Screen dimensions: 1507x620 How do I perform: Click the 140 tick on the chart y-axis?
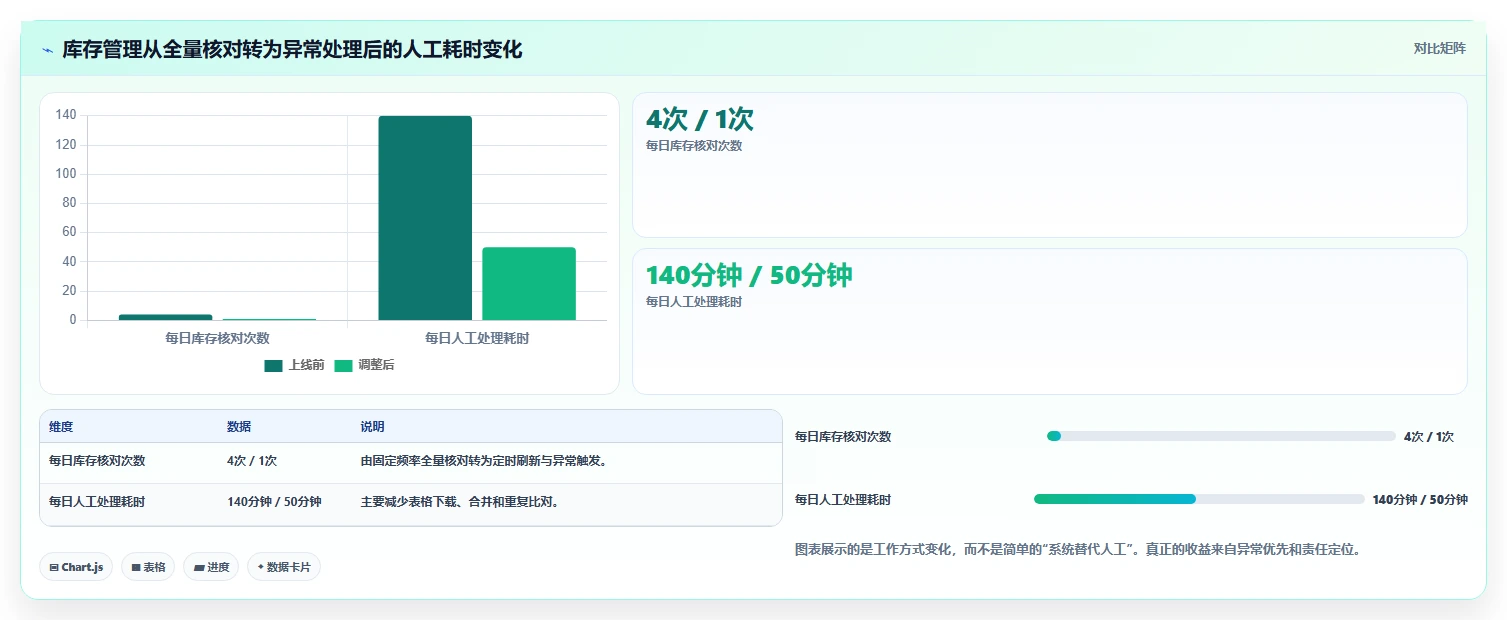click(66, 115)
